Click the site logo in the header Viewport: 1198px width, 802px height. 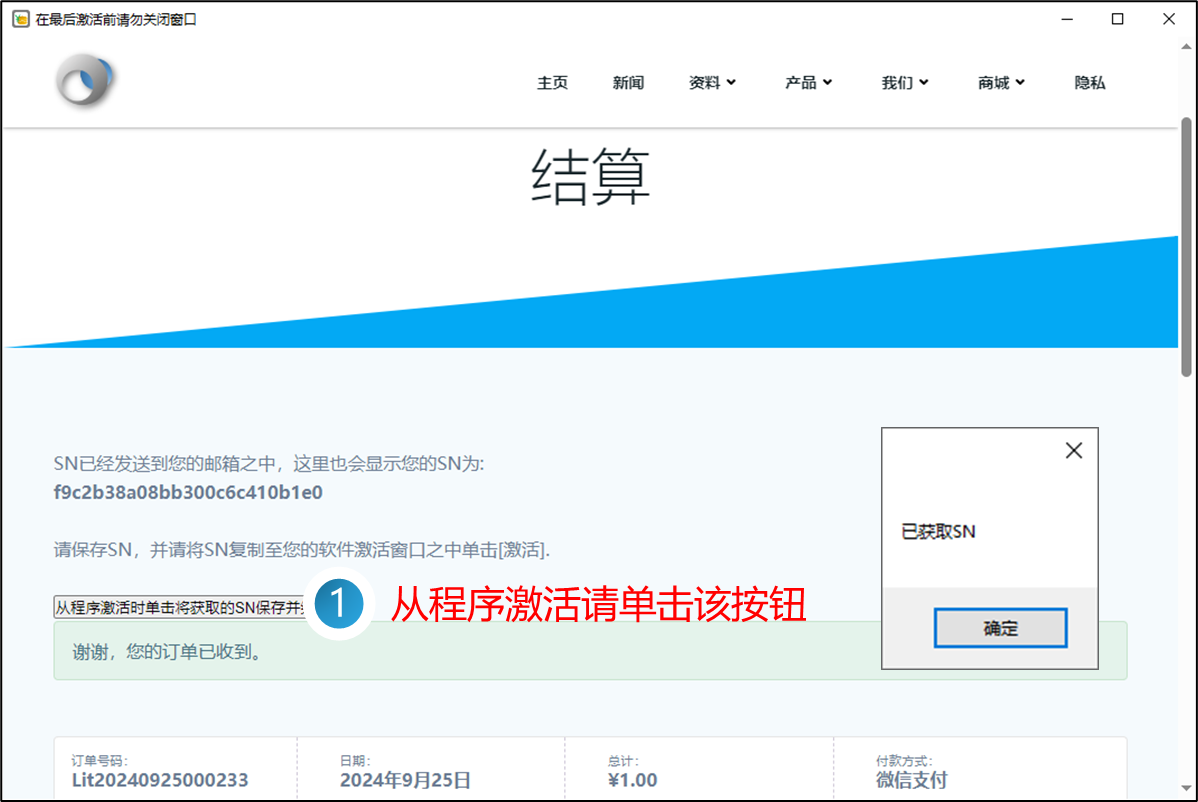[86, 80]
